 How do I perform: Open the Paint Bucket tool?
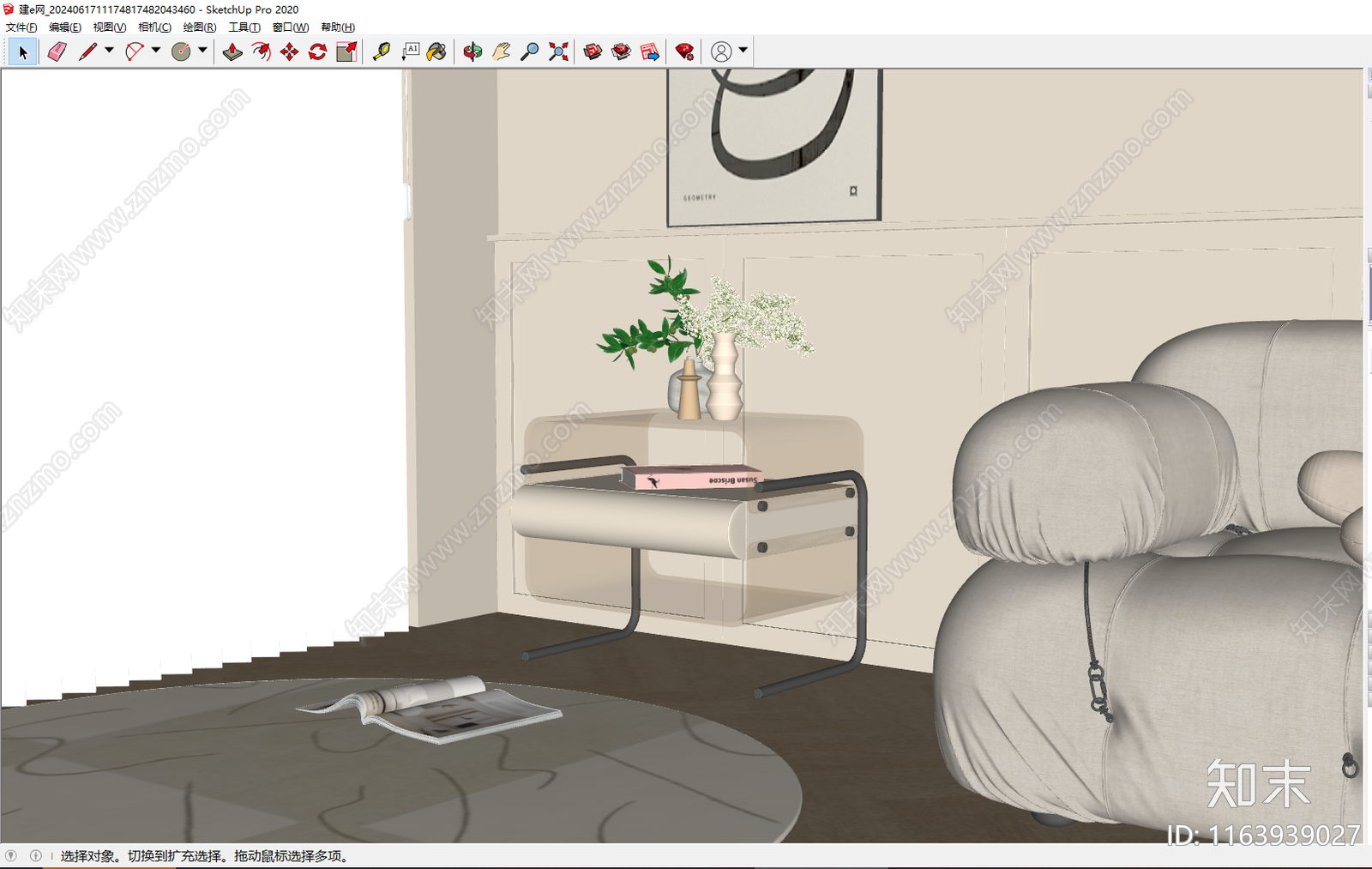click(436, 52)
